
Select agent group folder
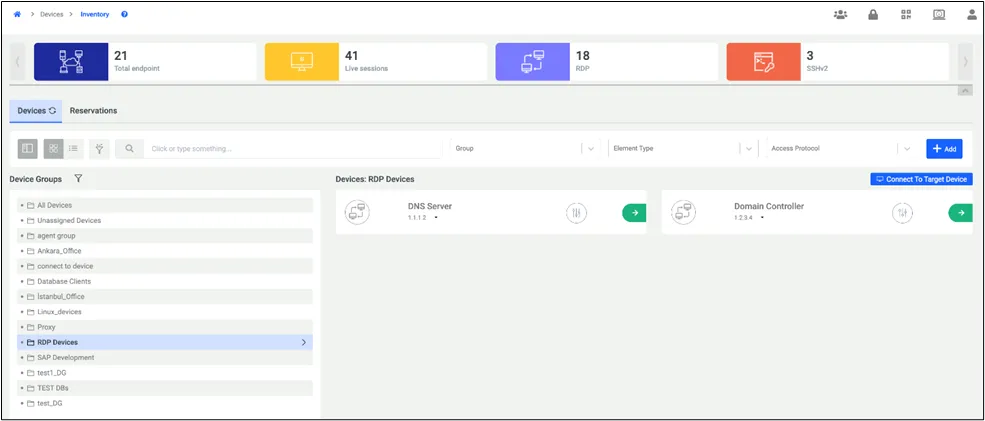[x=165, y=236]
